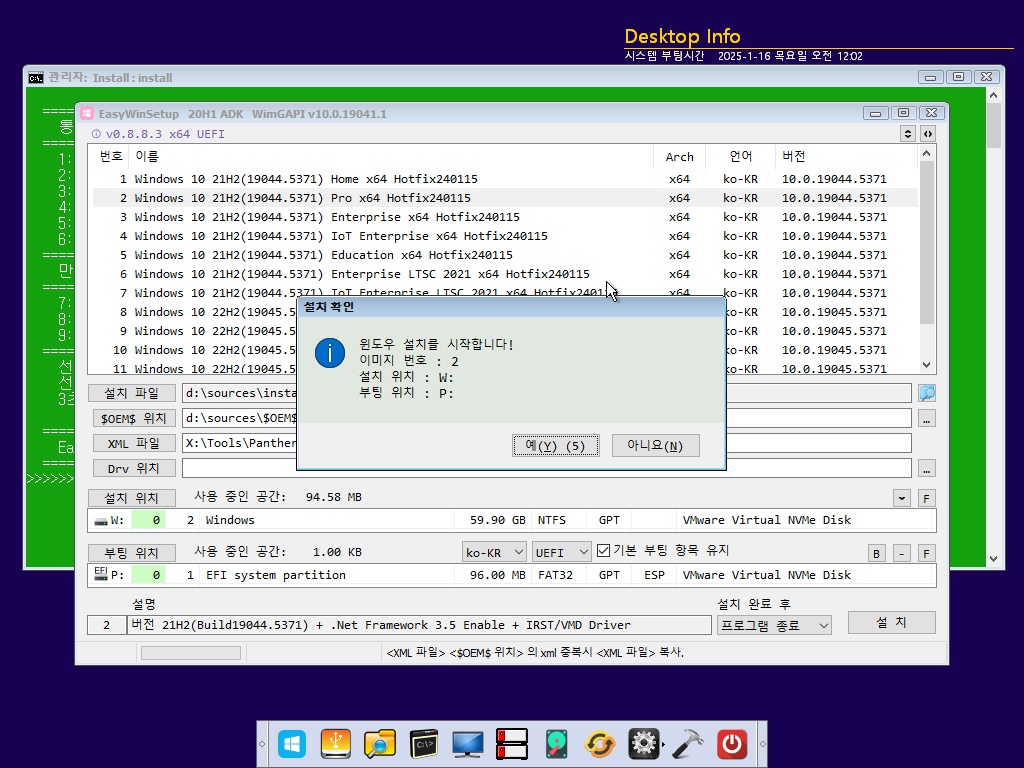The width and height of the screenshot is (1024, 768).
Task: Select row 5 Windows 10 21H2 Education x64
Action: (x=505, y=255)
